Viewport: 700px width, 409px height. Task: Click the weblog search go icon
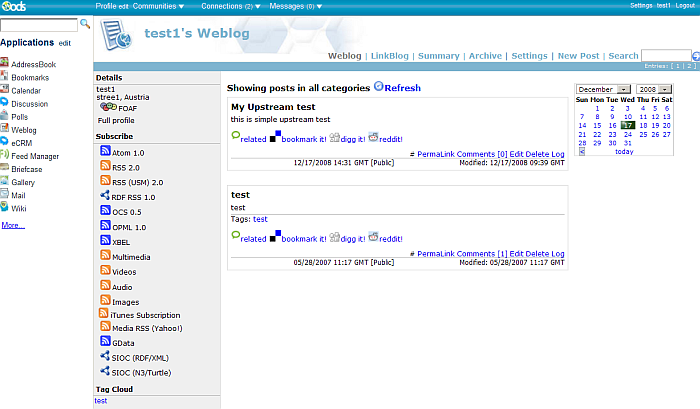[x=696, y=57]
